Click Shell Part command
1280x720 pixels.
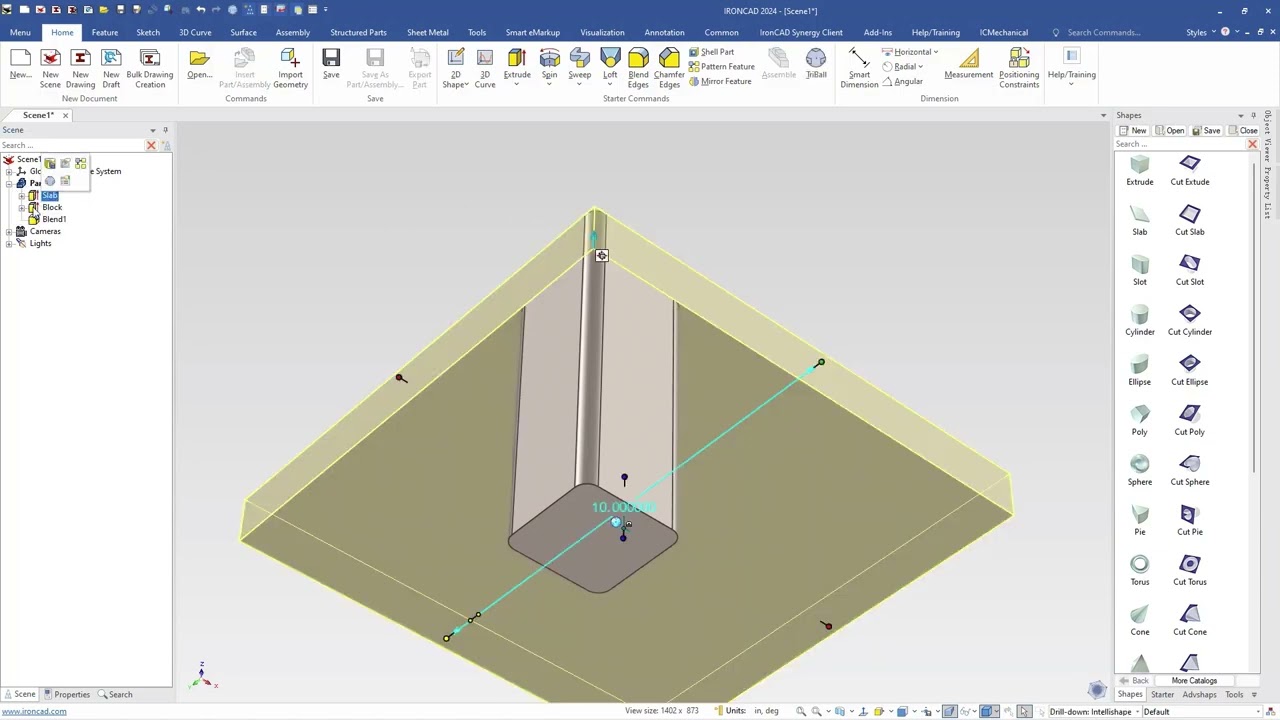[711, 52]
